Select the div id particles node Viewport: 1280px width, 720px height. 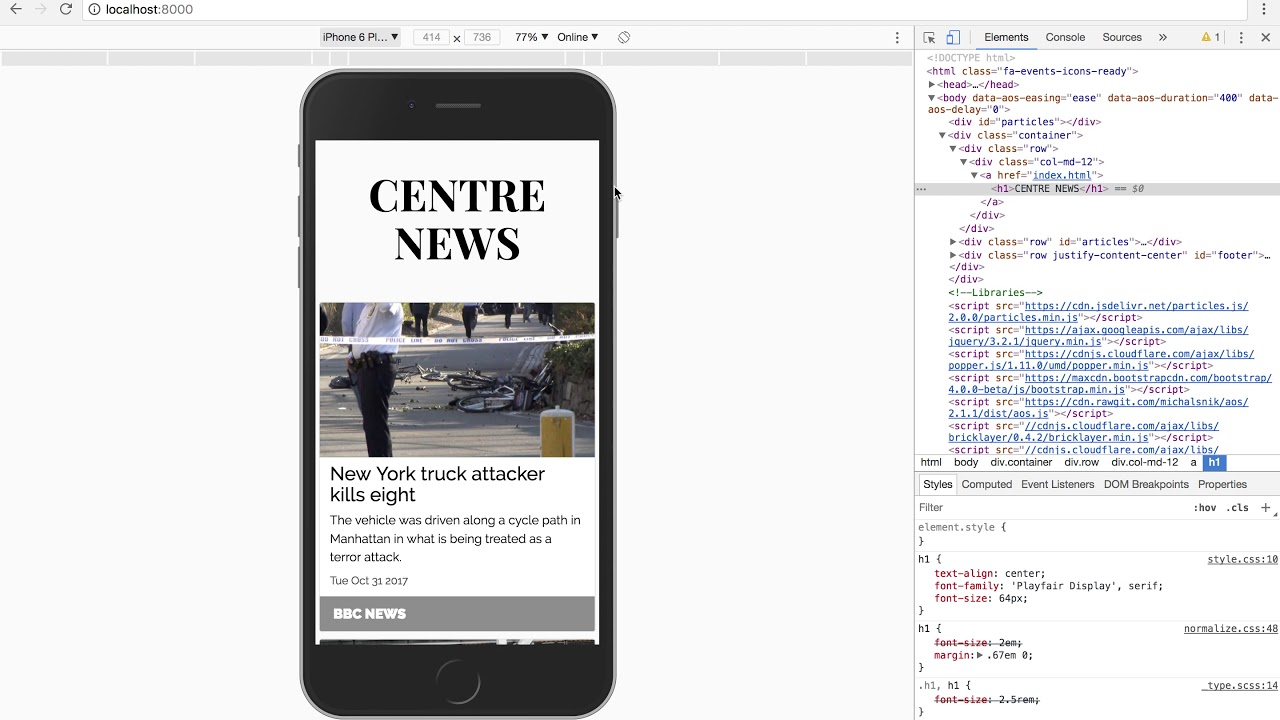[1025, 122]
